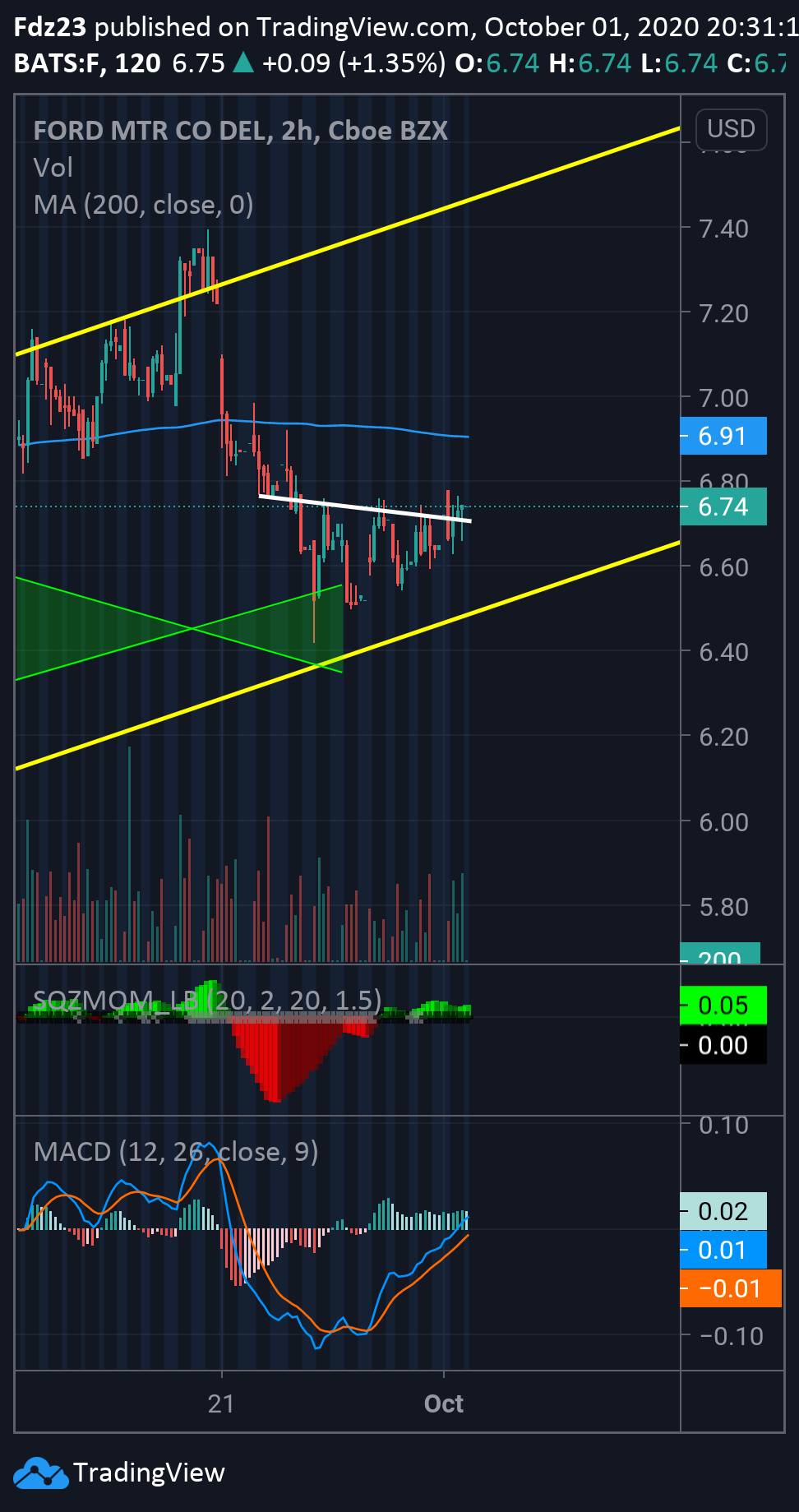Click the green 6.74 last price tag
This screenshot has width=799, height=1512.
click(x=723, y=506)
